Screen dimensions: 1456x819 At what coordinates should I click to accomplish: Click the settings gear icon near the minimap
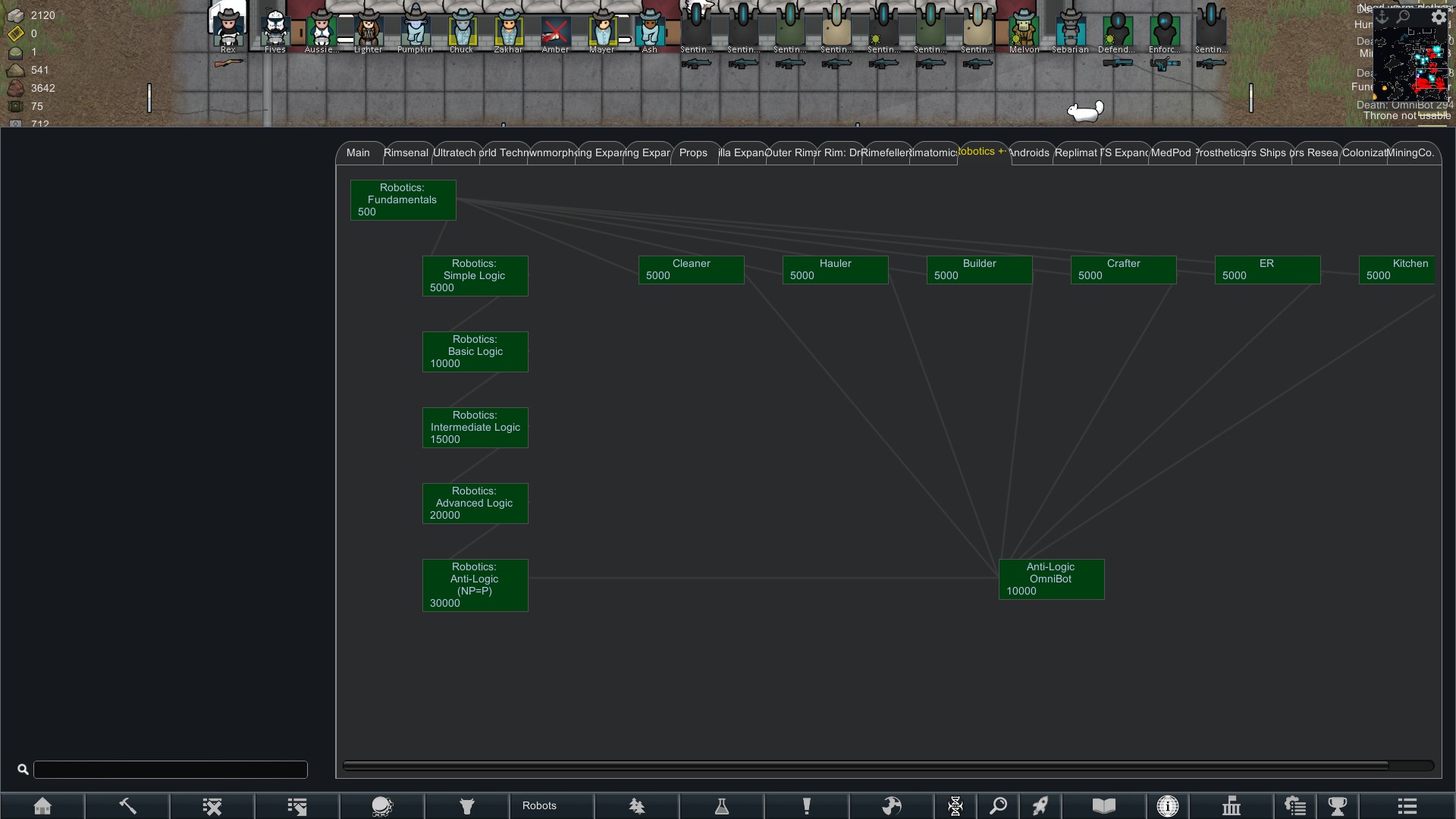(x=1439, y=17)
